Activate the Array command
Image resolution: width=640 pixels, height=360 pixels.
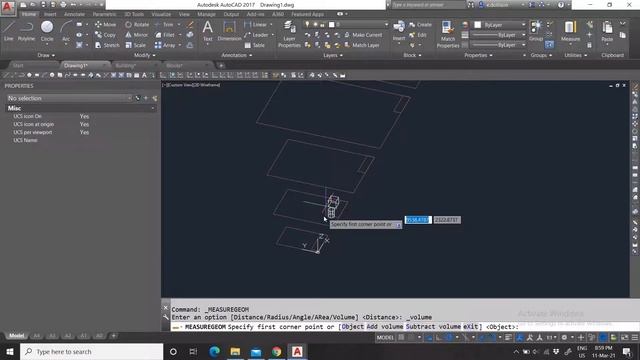[165, 45]
